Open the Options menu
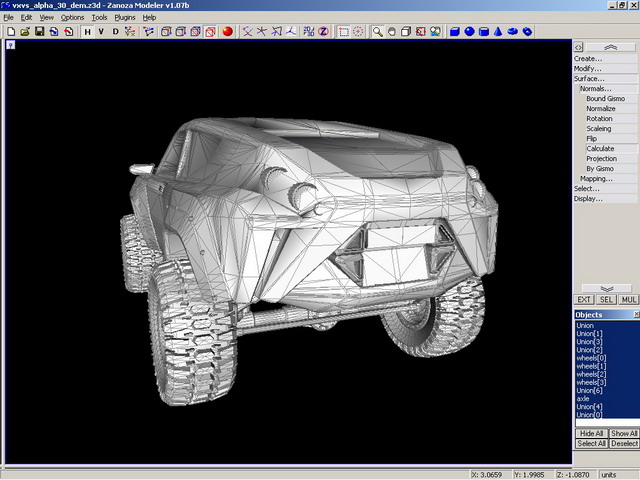The image size is (640, 480). 72,17
